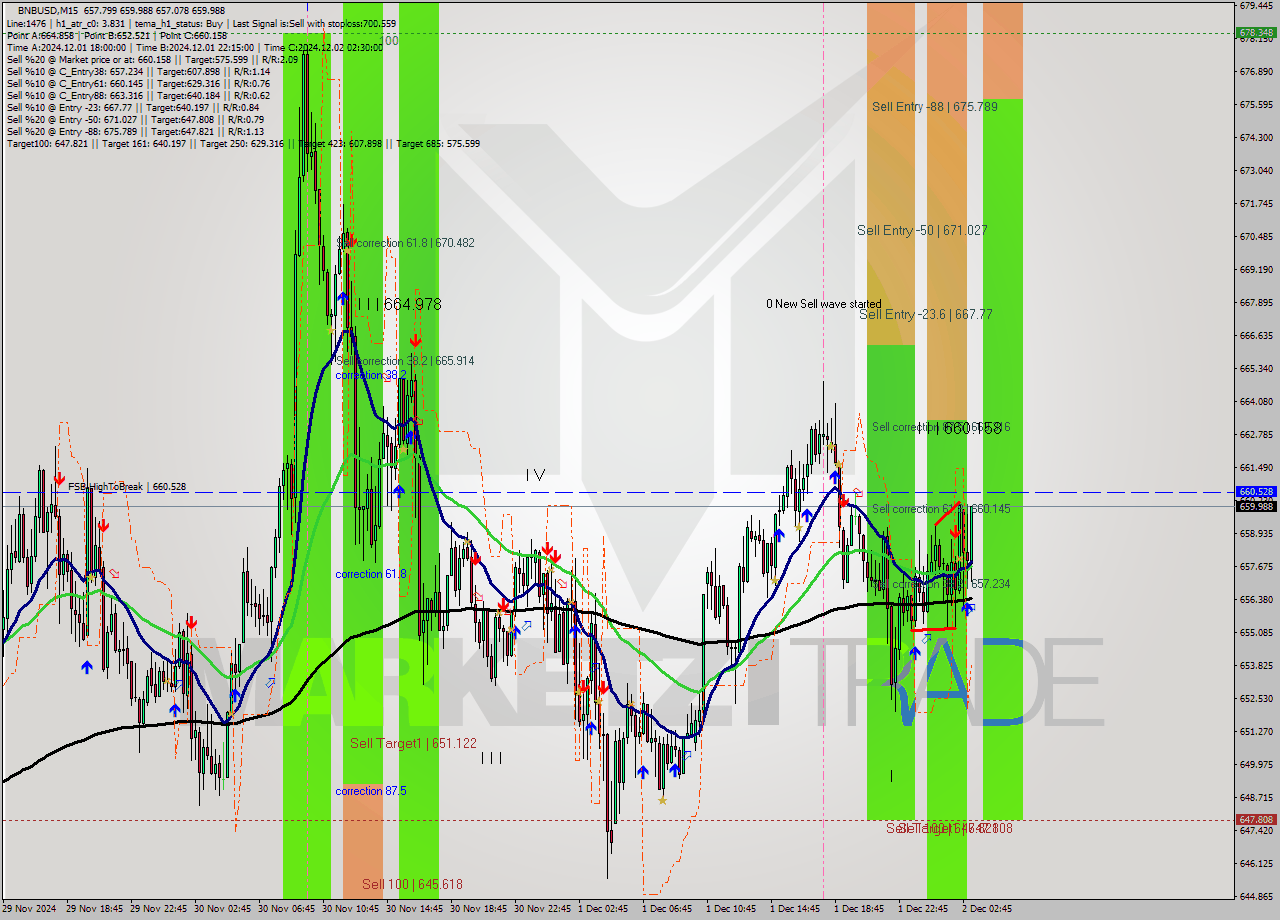Click the '1 Dec 10:45' time axis label
The width and height of the screenshot is (1280, 920).
(731, 909)
